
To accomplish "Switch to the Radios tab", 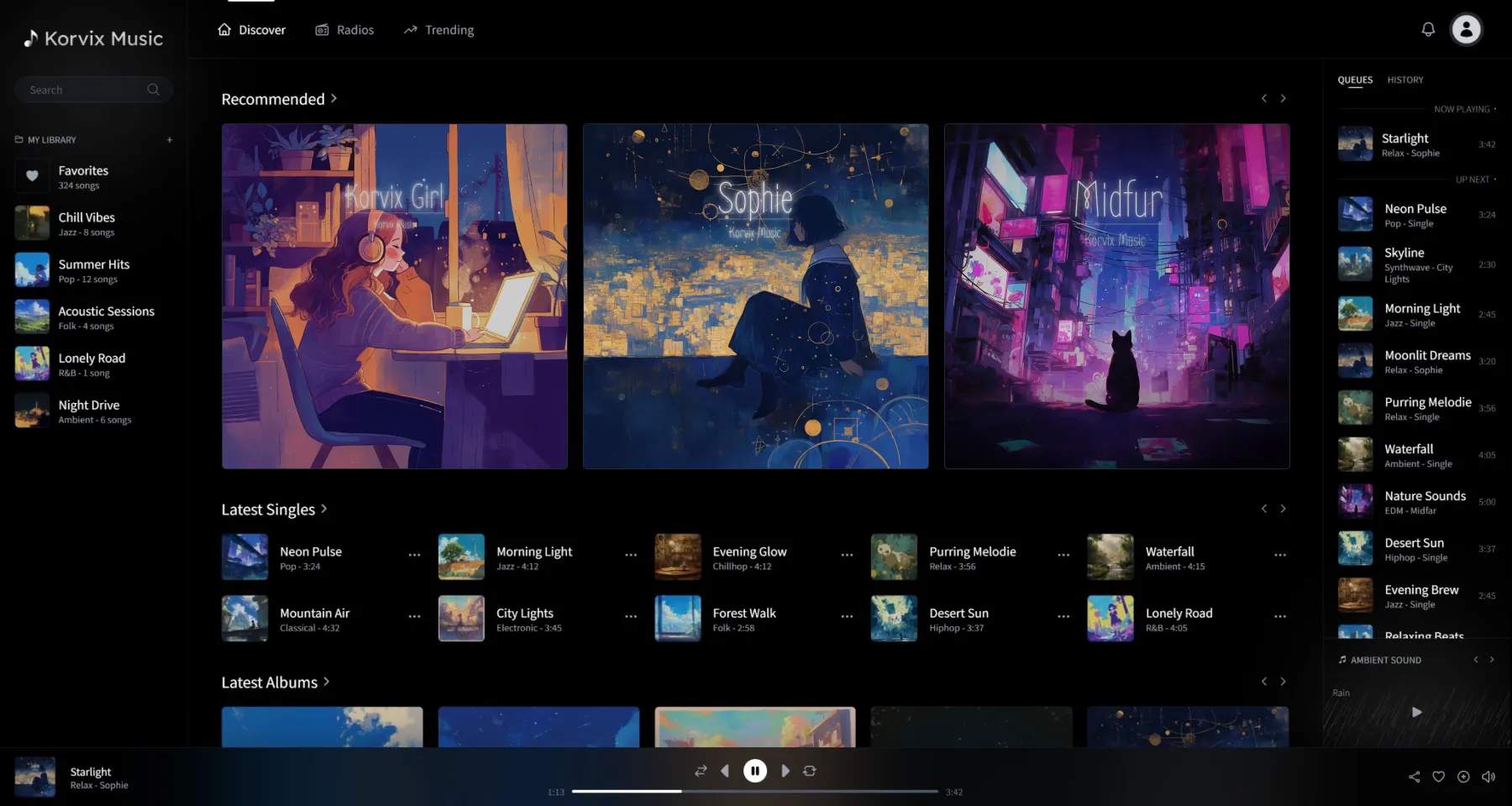I will [x=344, y=29].
